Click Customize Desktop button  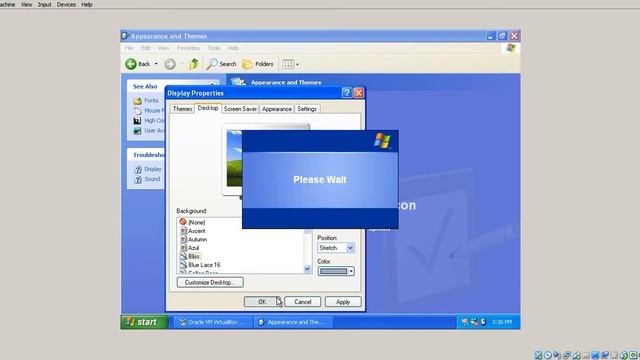[x=210, y=282]
